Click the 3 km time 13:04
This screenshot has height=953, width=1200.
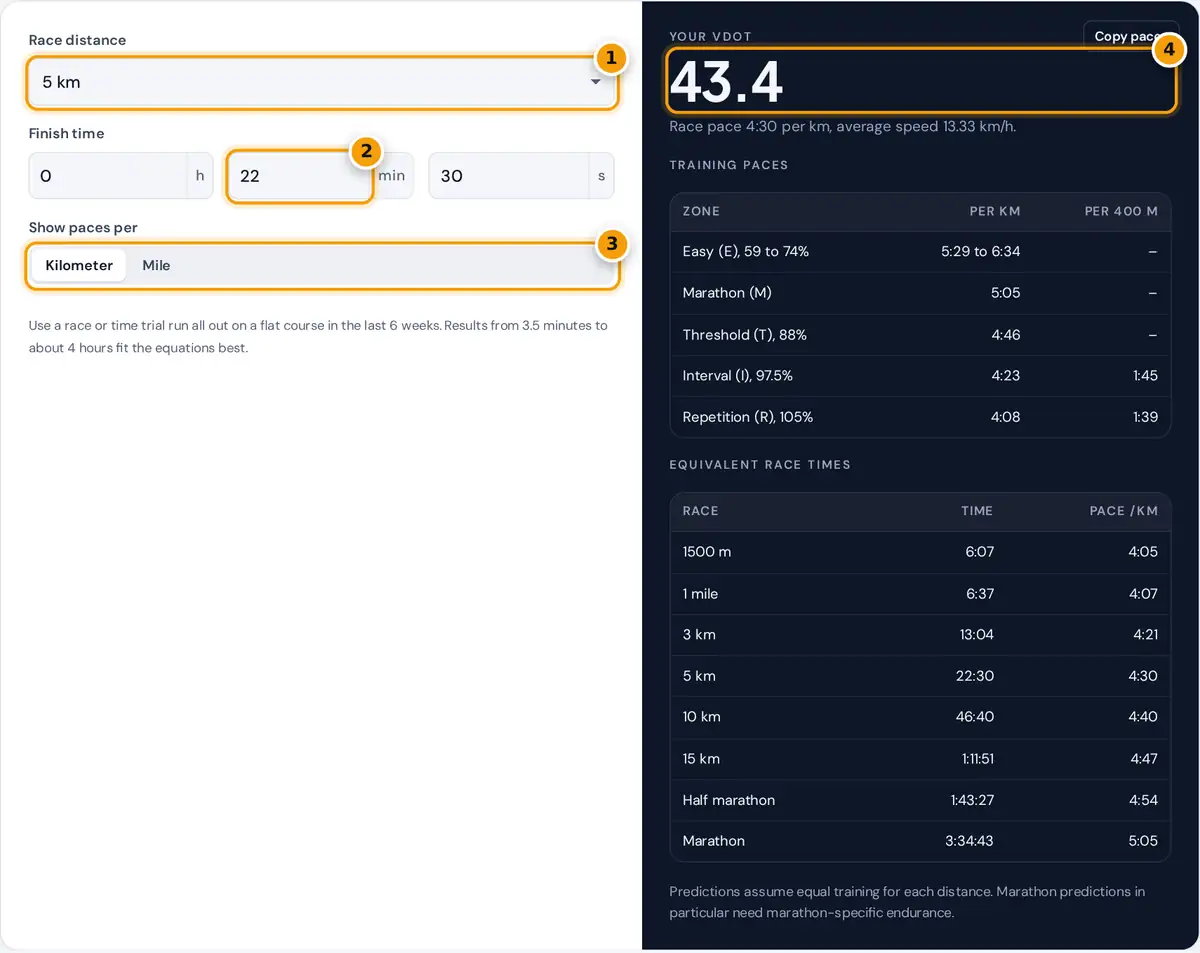coord(975,635)
